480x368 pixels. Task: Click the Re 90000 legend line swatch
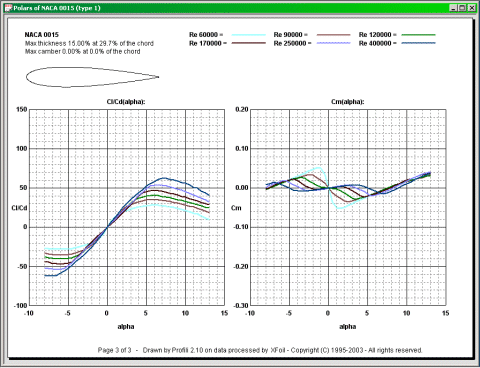(334, 35)
